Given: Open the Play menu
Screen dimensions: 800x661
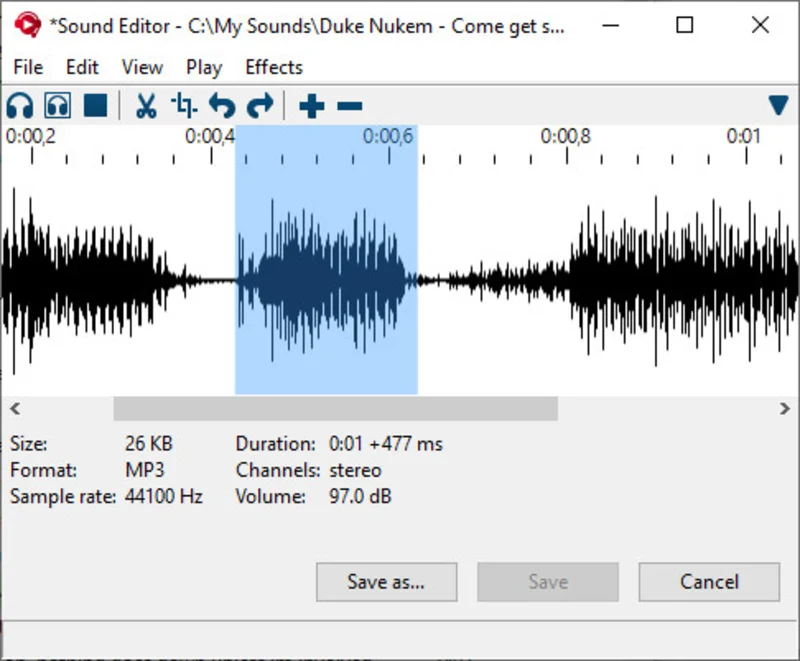Looking at the screenshot, I should coord(204,67).
